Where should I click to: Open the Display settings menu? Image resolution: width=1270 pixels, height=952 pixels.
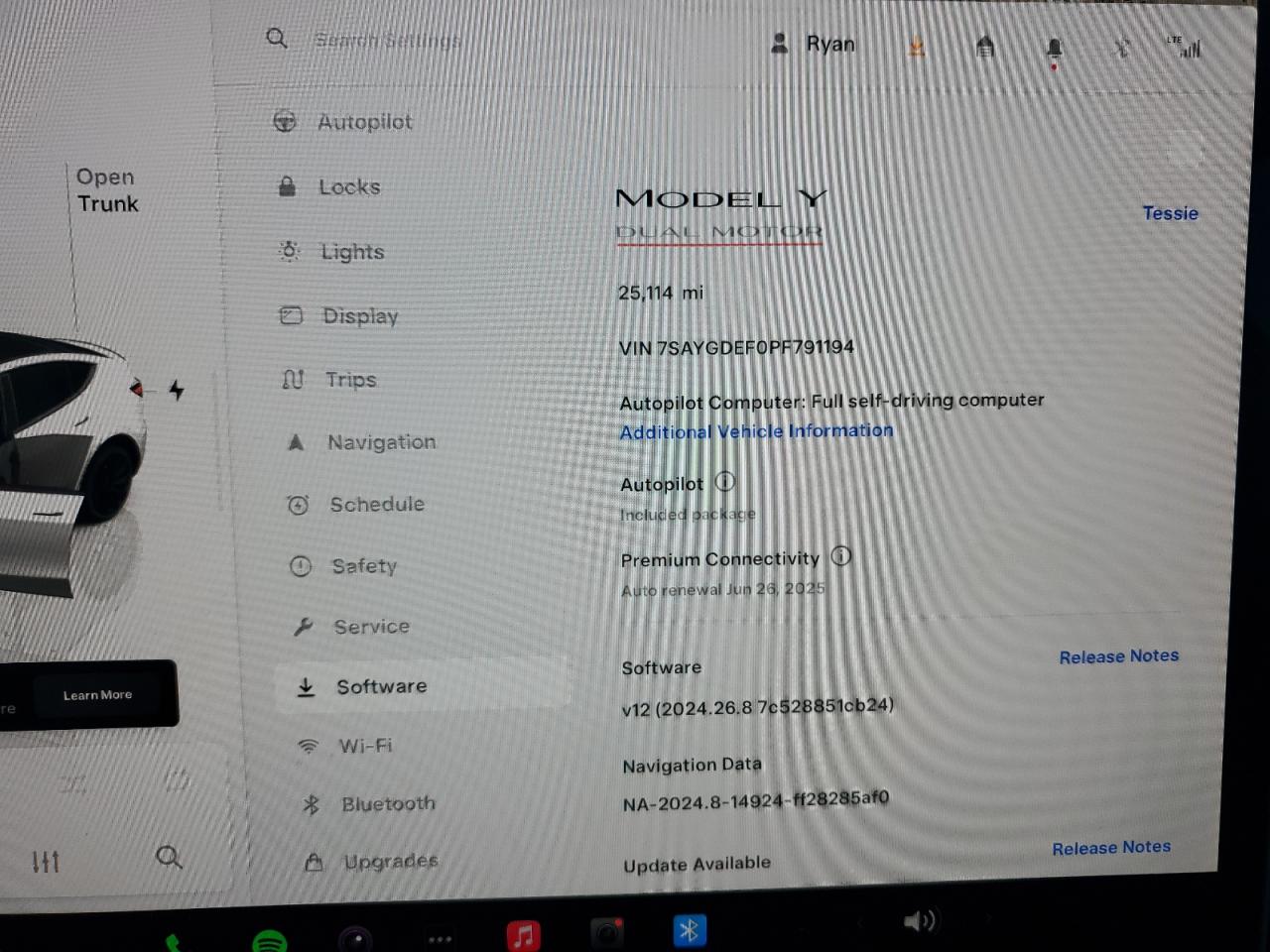coord(339,316)
